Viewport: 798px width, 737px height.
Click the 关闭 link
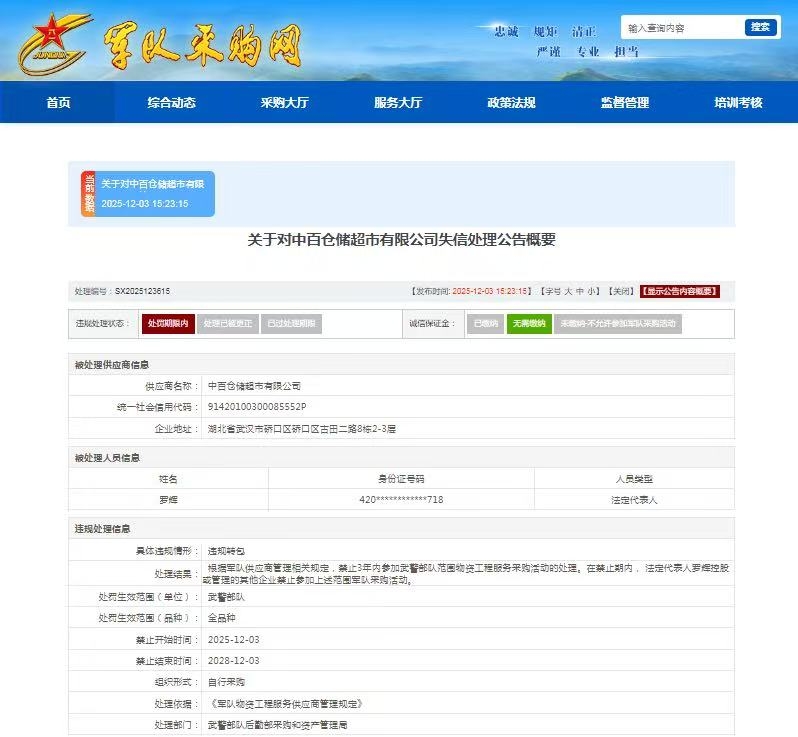click(621, 291)
